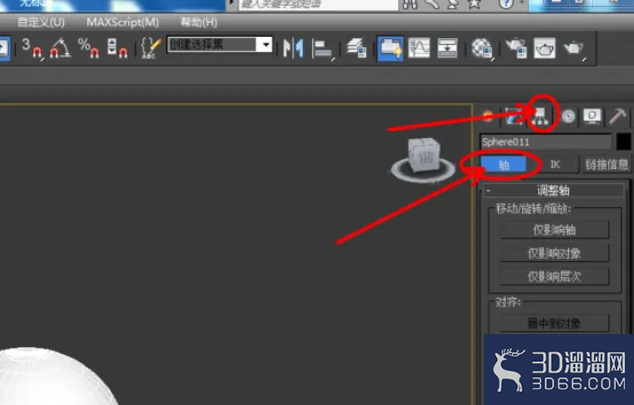Screen dimensions: 634x405
Task: Select the 轴 (Pivot) button
Action: [503, 165]
